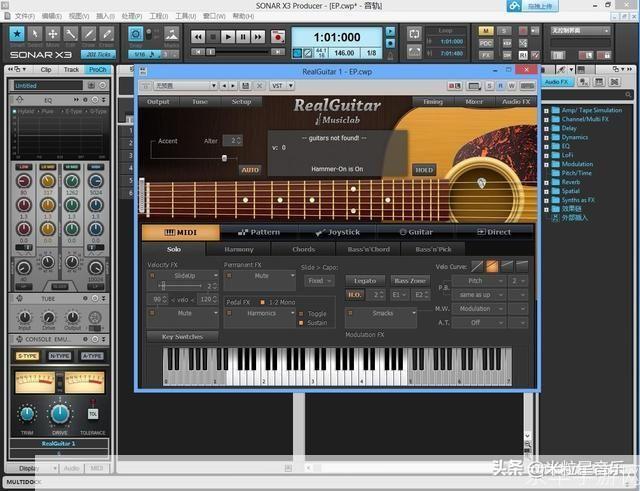Toggle global Solo S button
Viewport: 640px width, 491px height.
[504, 31]
